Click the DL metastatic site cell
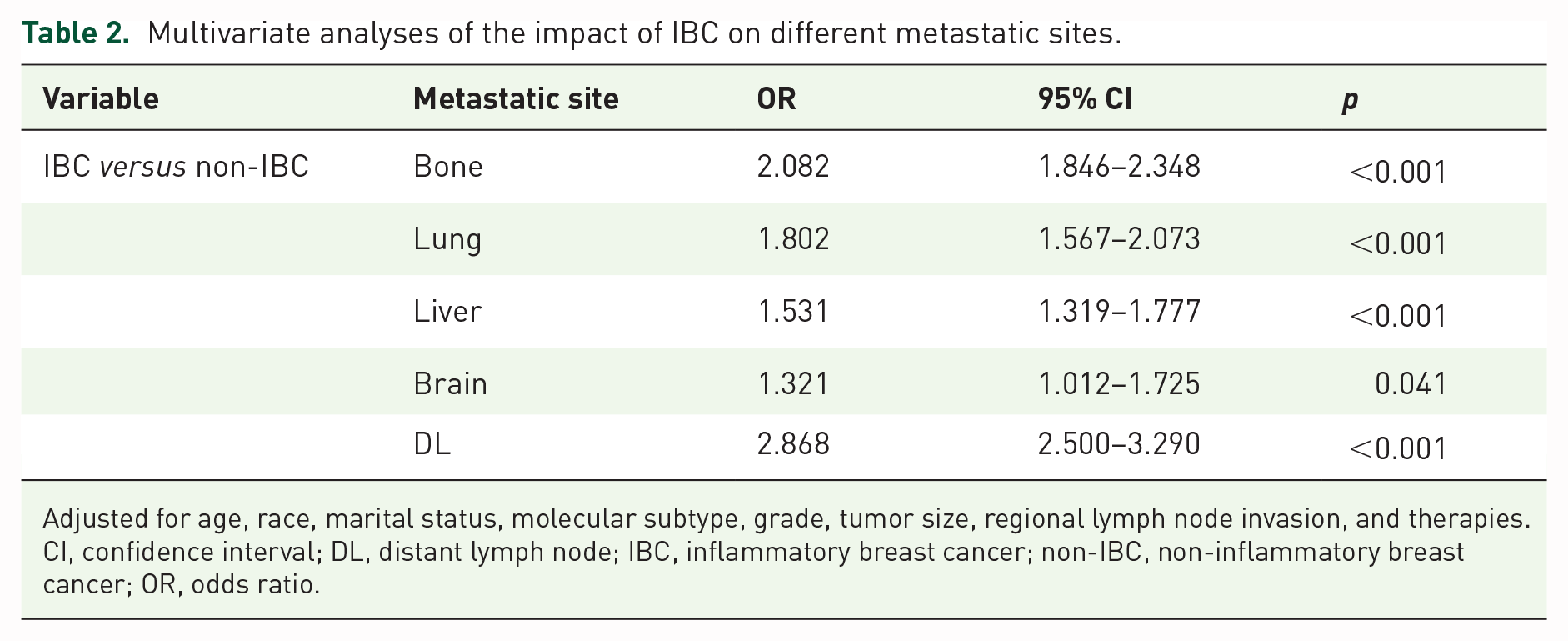 (x=432, y=443)
